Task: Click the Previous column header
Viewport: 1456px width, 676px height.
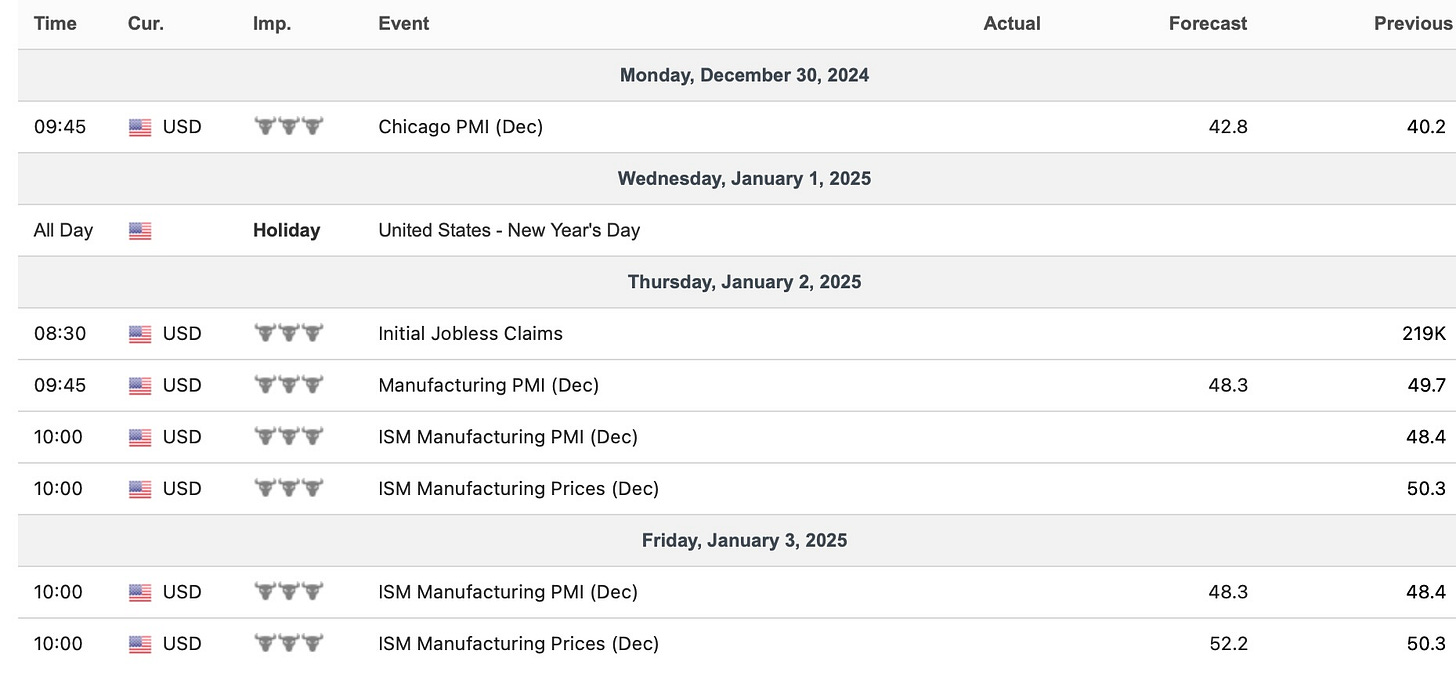Action: coord(1413,24)
